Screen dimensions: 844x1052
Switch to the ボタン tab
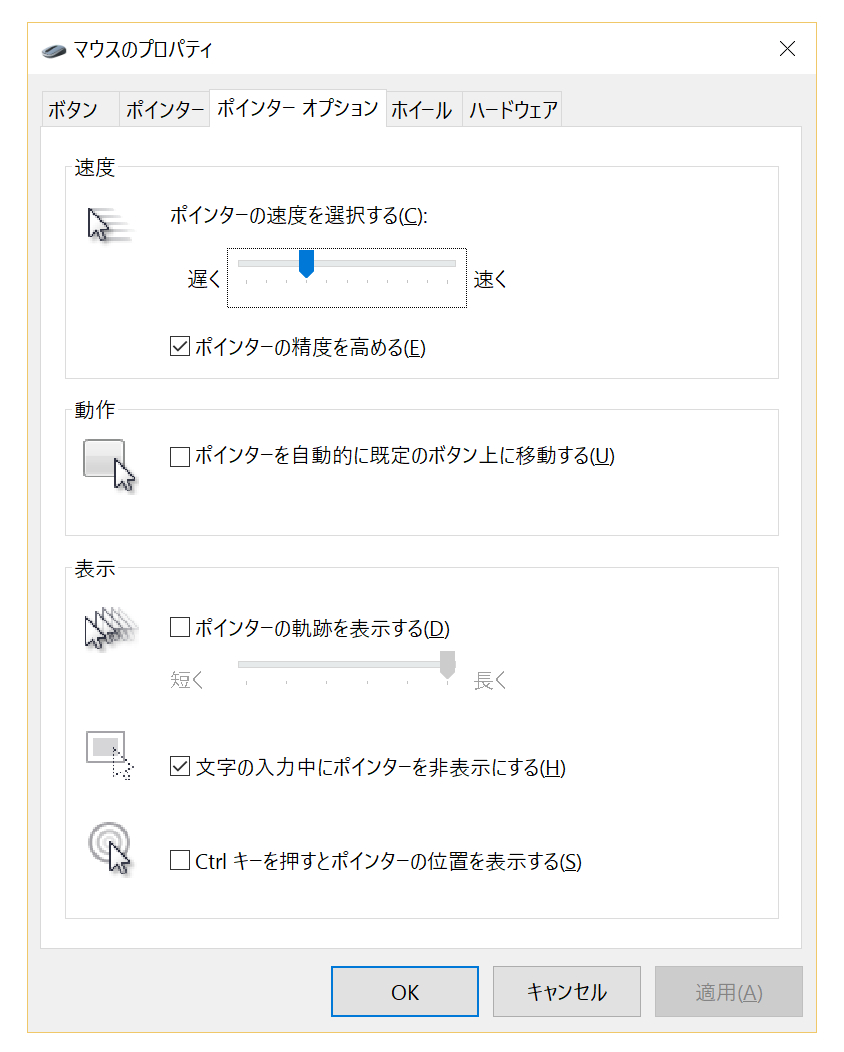73,110
